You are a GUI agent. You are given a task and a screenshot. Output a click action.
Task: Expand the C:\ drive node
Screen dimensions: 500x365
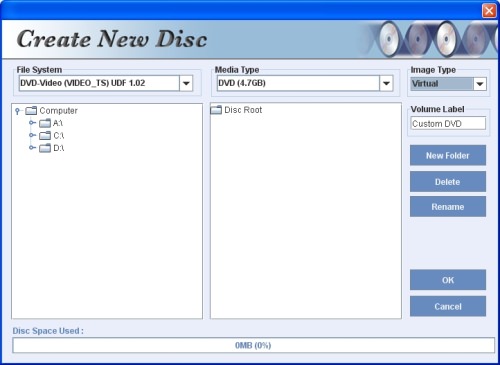32,135
